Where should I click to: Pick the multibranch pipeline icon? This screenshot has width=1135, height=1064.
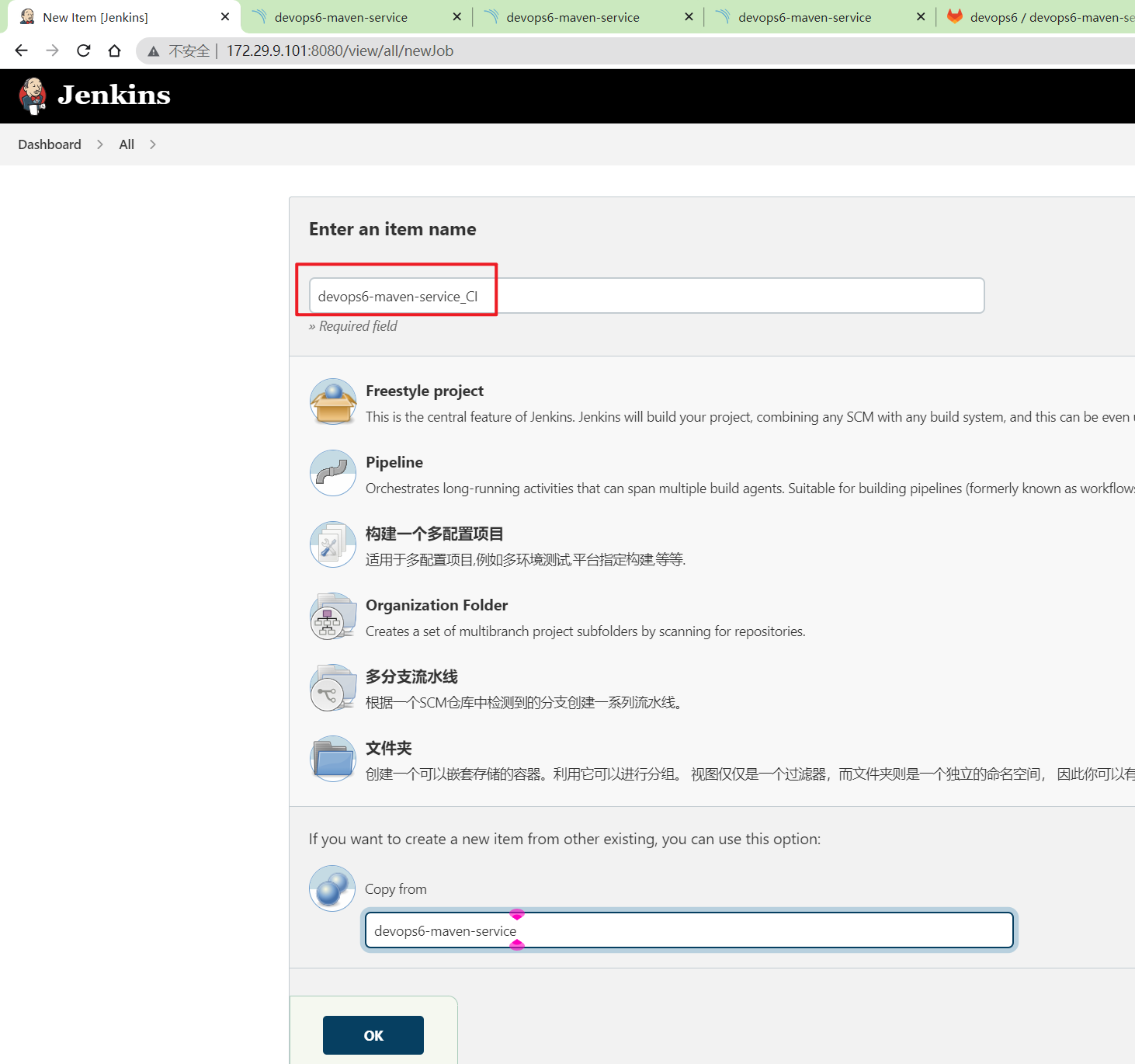click(x=333, y=687)
